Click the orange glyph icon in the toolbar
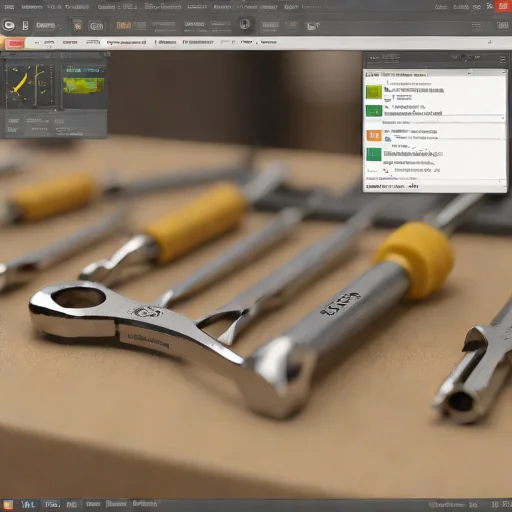Viewport: 512px width, 512px height. click(78, 25)
